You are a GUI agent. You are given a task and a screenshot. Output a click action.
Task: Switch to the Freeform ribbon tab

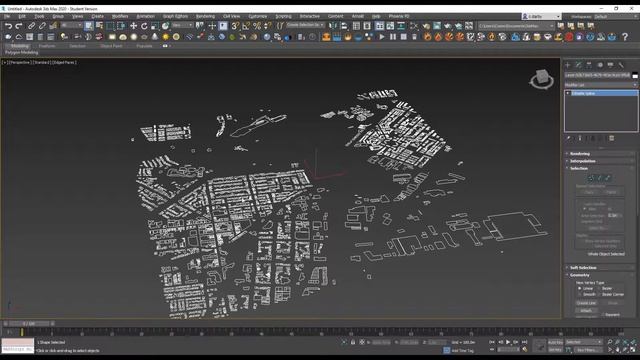[x=47, y=46]
